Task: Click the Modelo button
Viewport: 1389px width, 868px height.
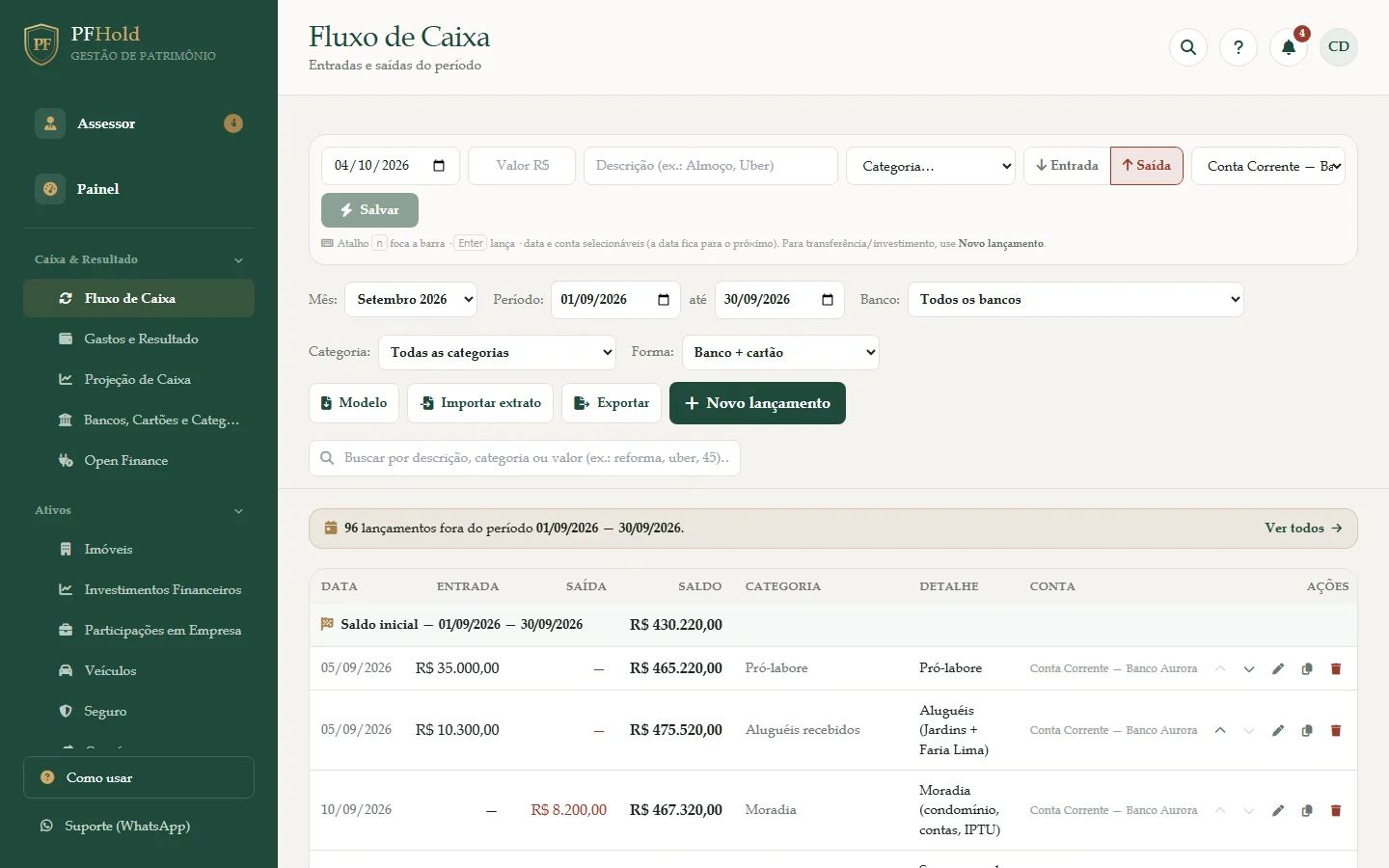Action: 354,403
